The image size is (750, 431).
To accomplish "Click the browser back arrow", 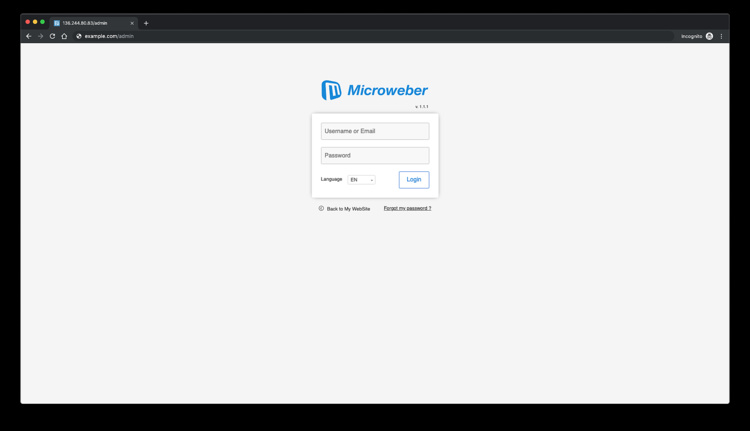I will click(29, 36).
